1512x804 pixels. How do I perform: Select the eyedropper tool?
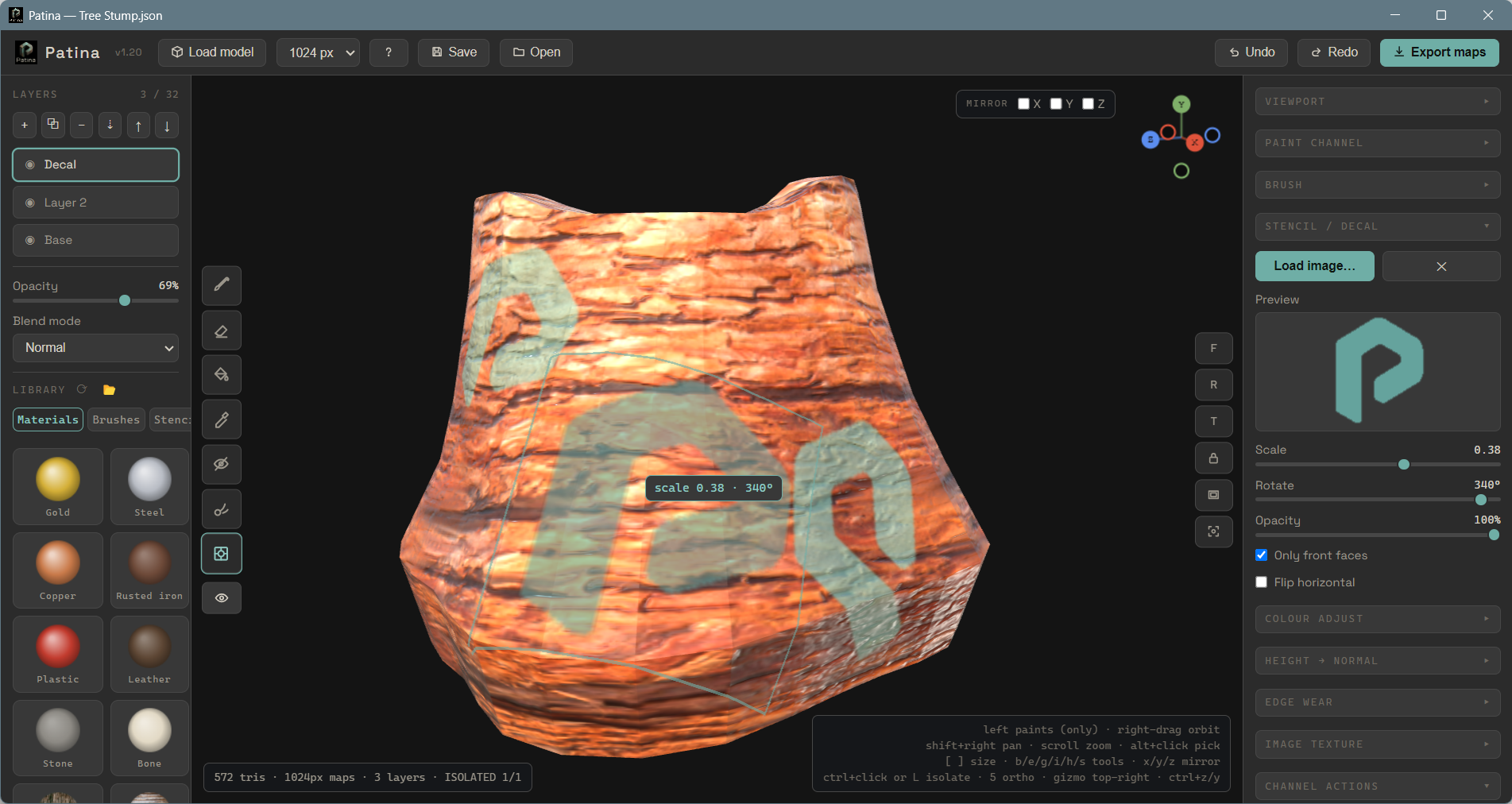click(222, 419)
